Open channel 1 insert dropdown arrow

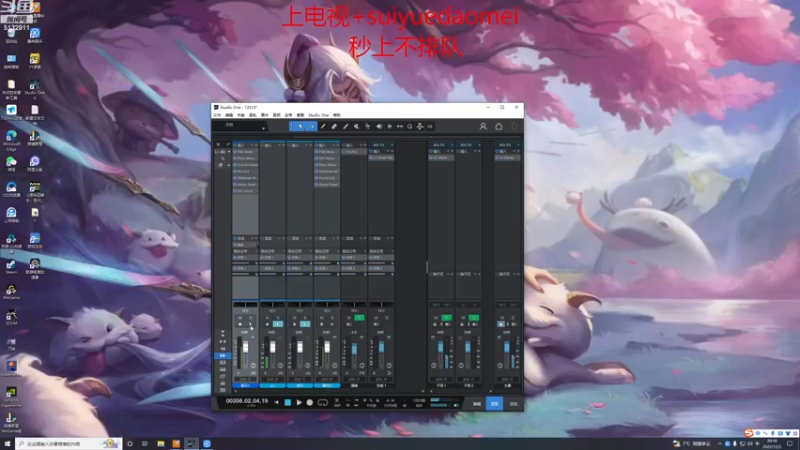[x=253, y=145]
